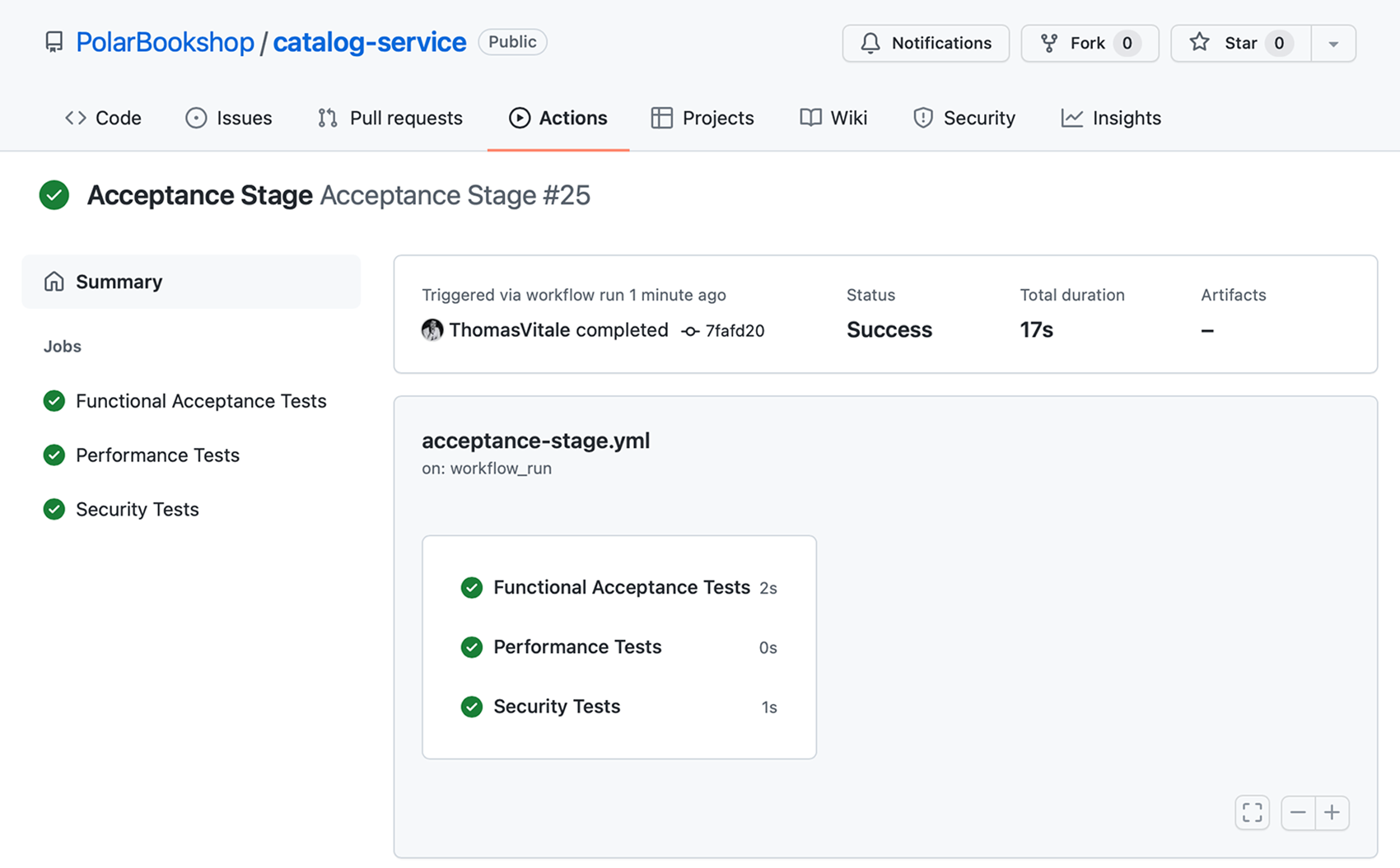Click the acceptance-stage.yml workflow file name
Viewport: 1400px width, 868px height.
[536, 441]
